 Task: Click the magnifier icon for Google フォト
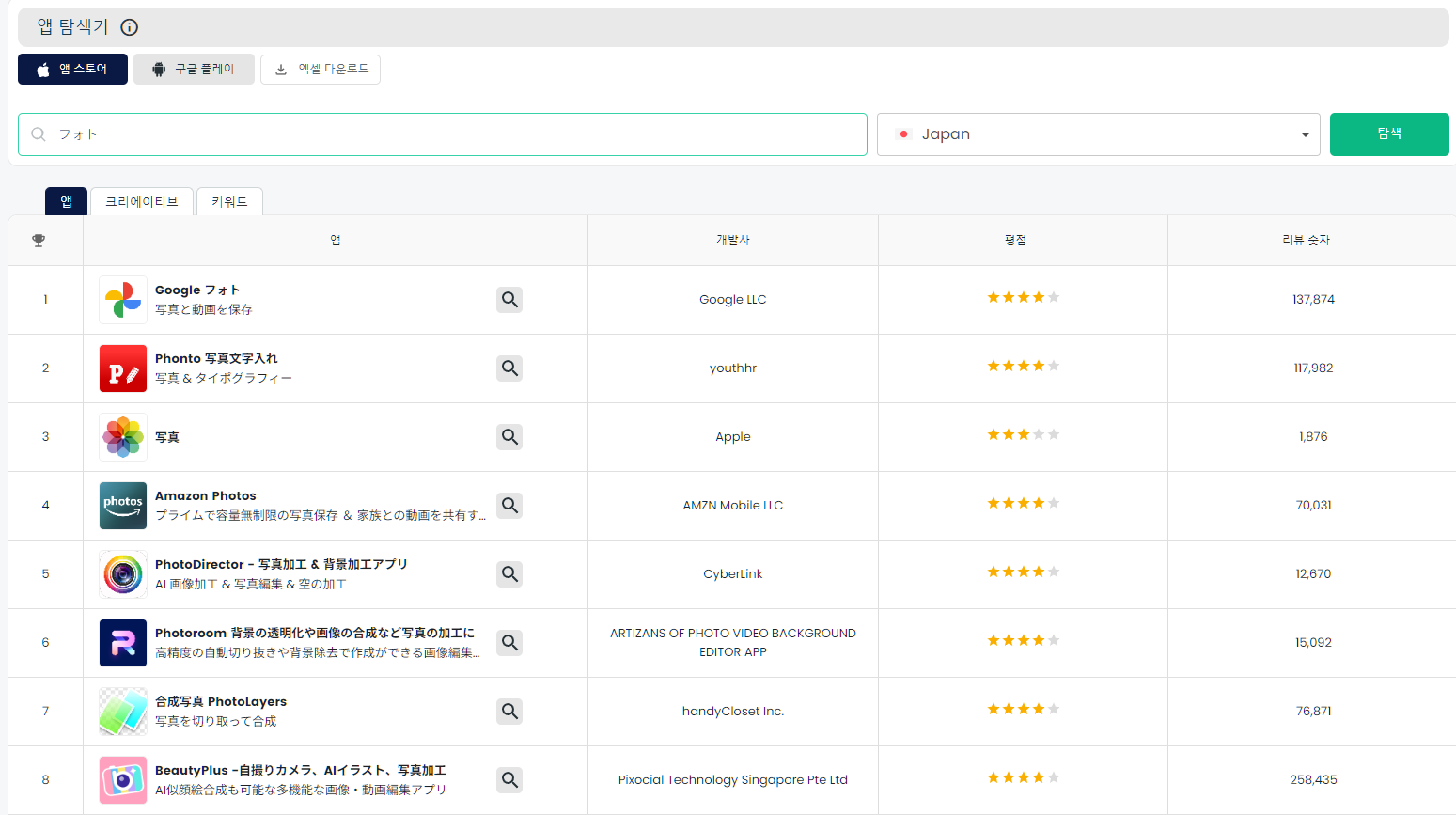(x=509, y=300)
